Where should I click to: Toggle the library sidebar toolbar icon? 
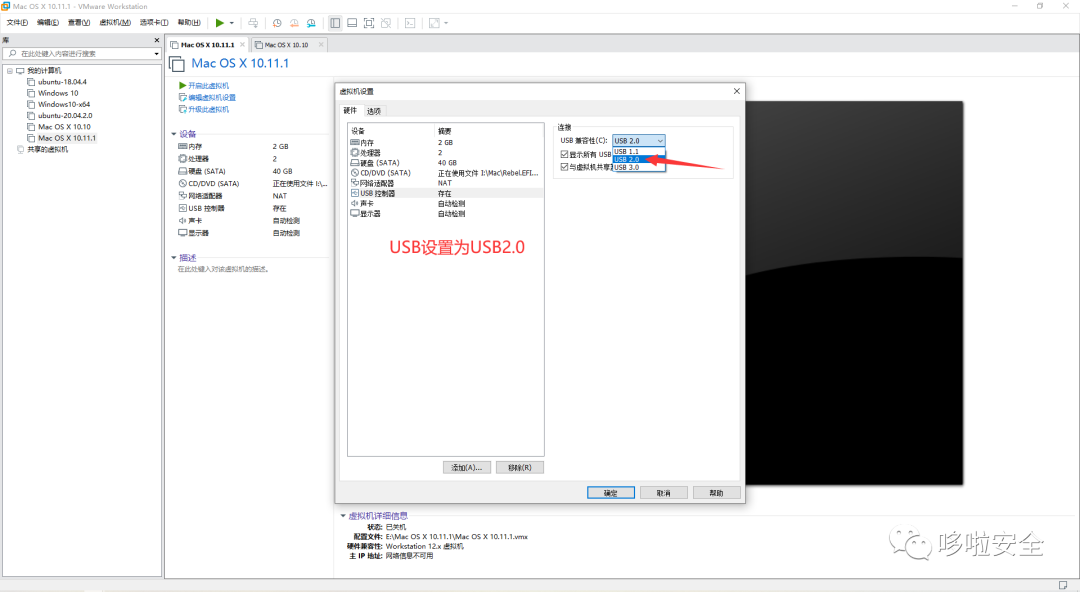(x=335, y=23)
